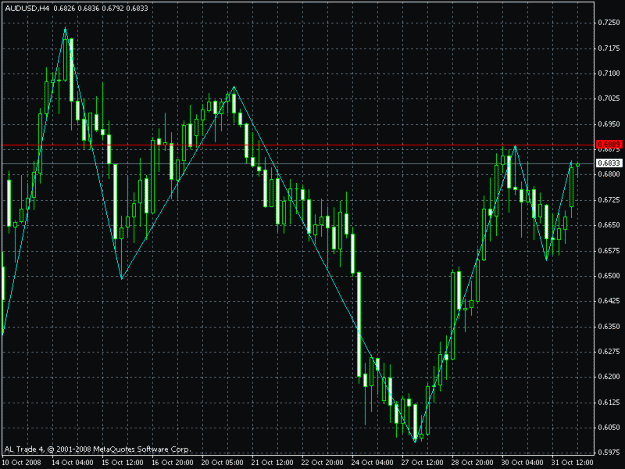Image resolution: width=625 pixels, height=469 pixels.
Task: Click the 14 Oct 04:00 time label
Action: (x=73, y=463)
